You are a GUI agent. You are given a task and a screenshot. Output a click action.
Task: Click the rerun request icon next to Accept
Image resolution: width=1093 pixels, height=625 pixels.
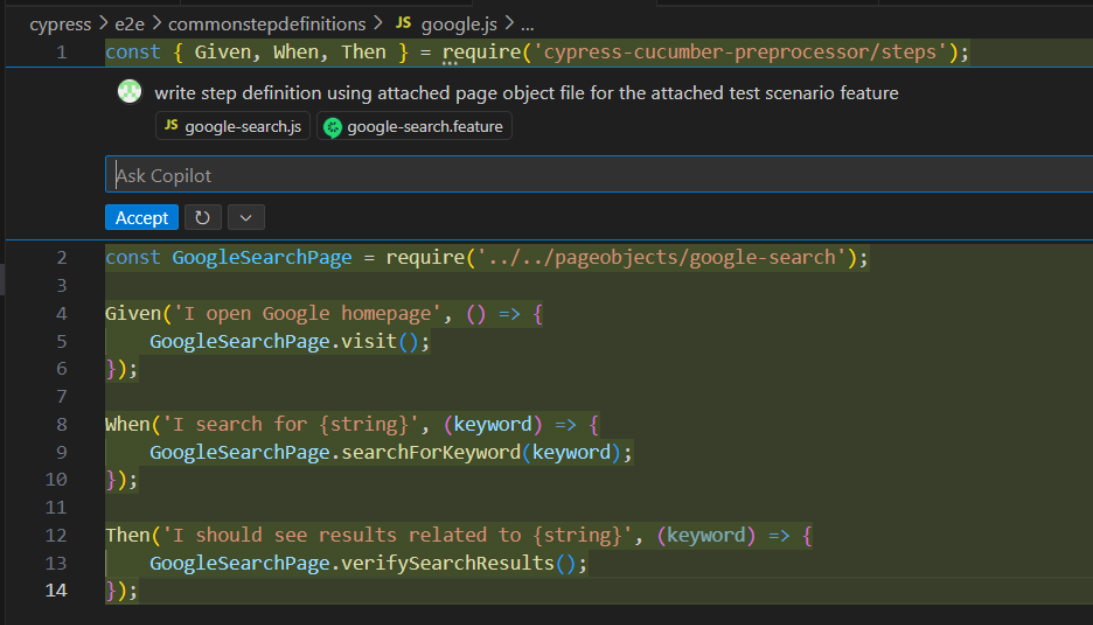click(203, 217)
